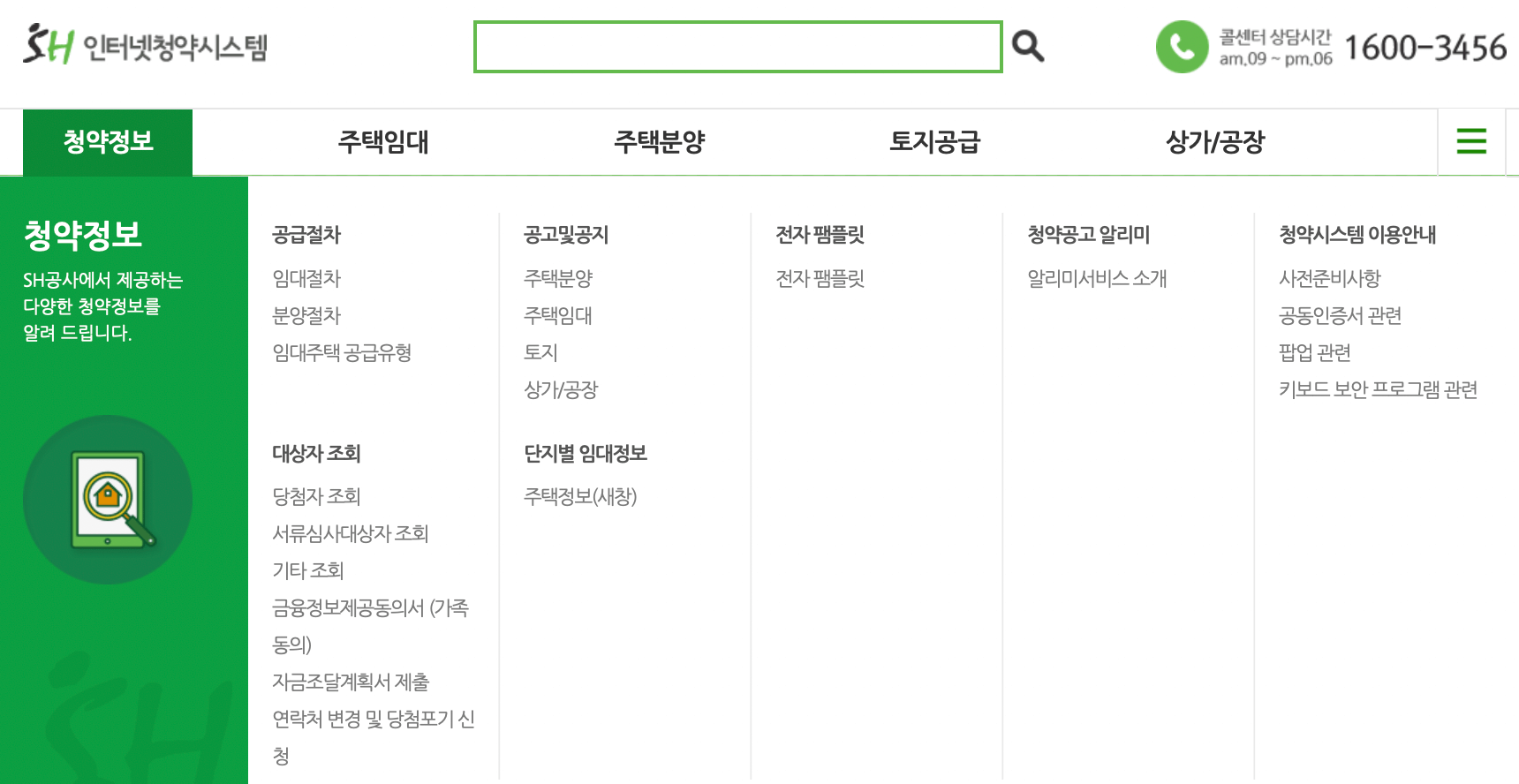Click 서류심사대상자 조회
The width and height of the screenshot is (1519, 784).
tap(349, 533)
